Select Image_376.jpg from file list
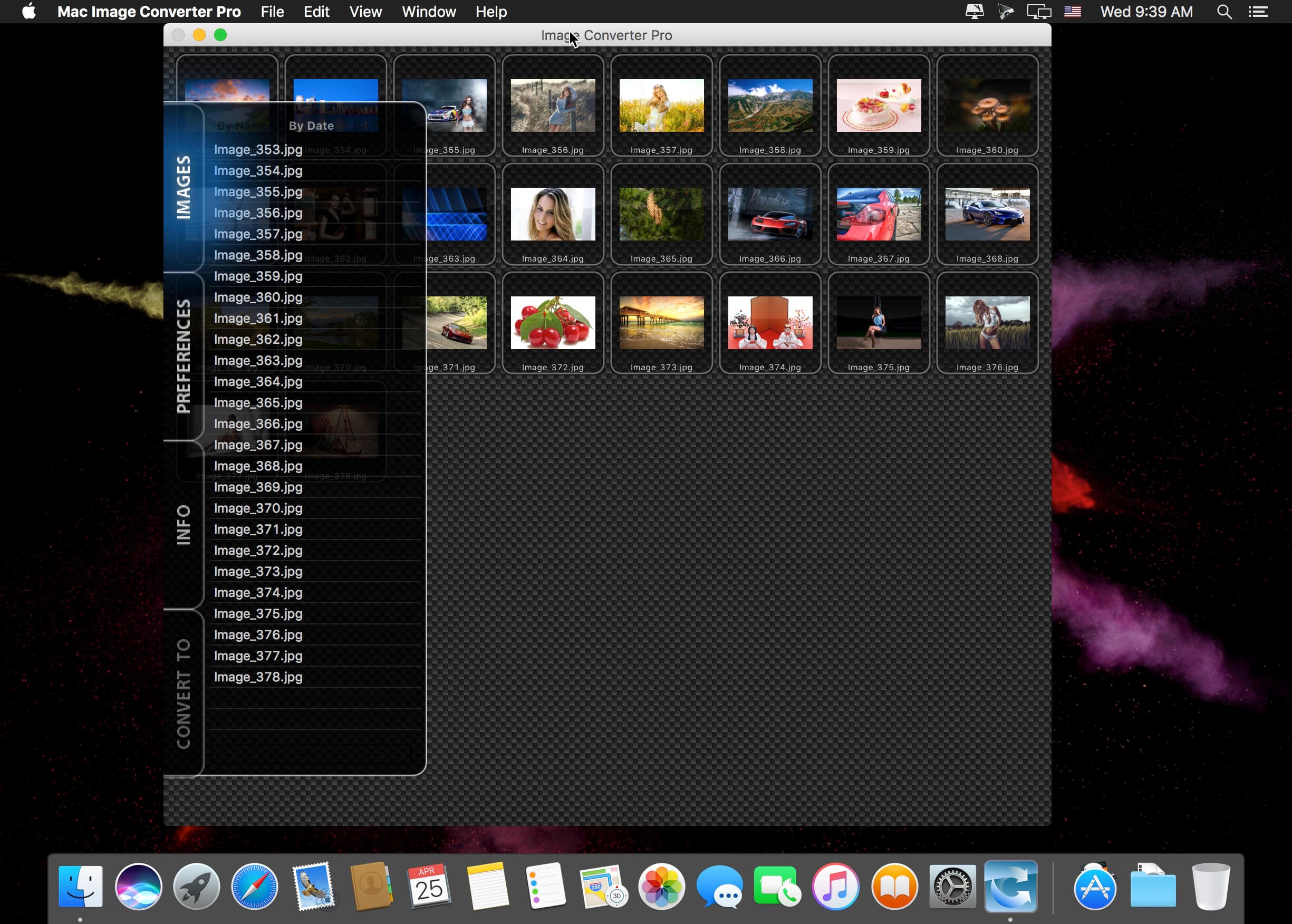Image resolution: width=1292 pixels, height=924 pixels. (259, 634)
